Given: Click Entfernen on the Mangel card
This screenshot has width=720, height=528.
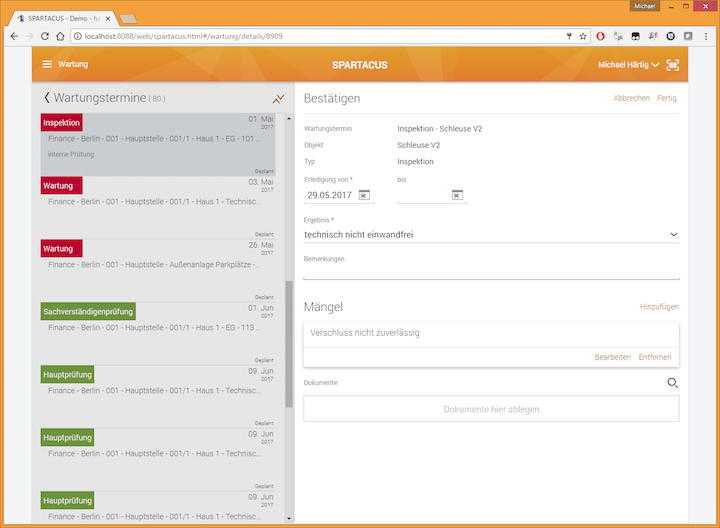Looking at the screenshot, I should click(654, 357).
